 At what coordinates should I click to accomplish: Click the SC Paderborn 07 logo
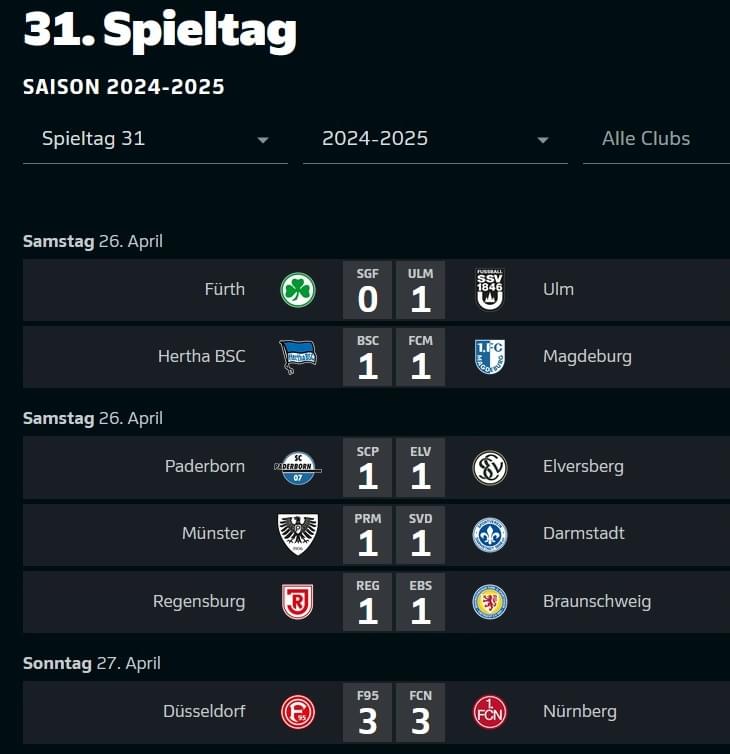(x=298, y=467)
